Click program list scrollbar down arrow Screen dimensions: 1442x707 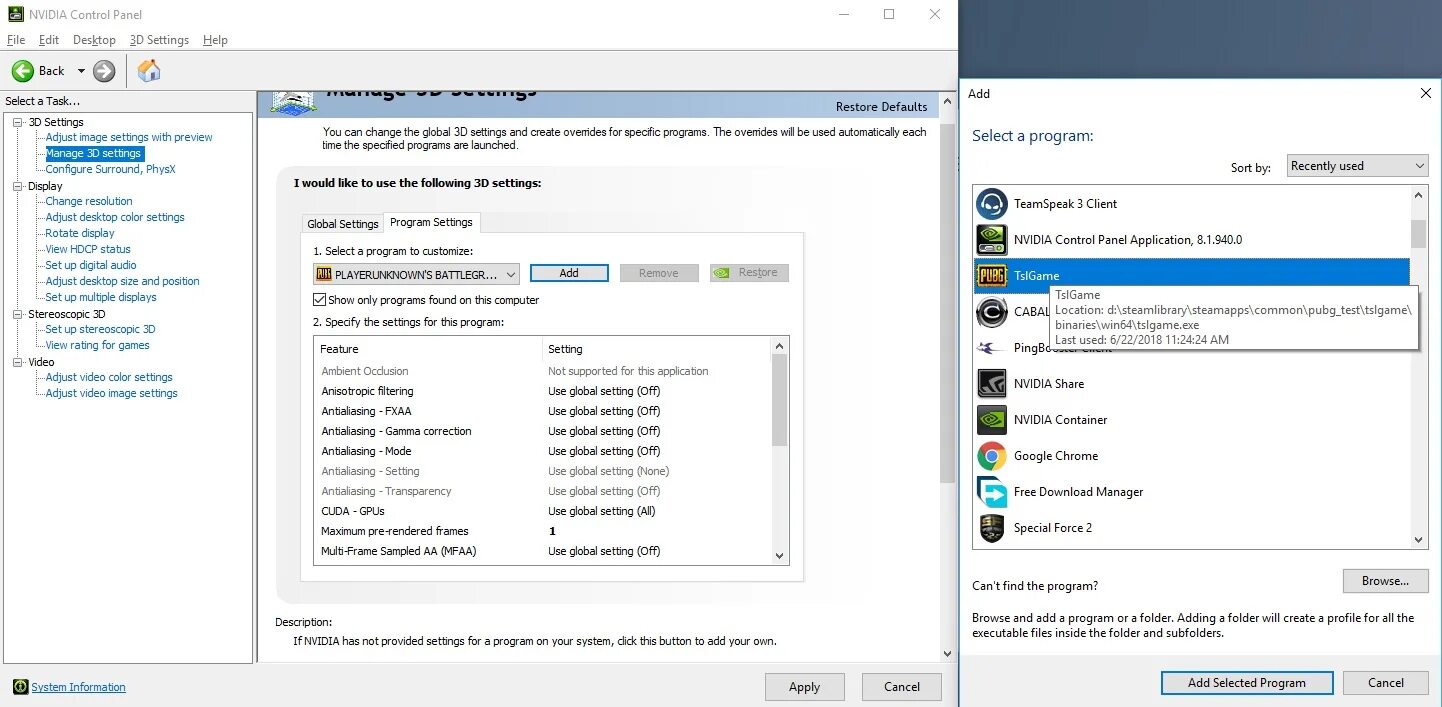click(x=1418, y=540)
